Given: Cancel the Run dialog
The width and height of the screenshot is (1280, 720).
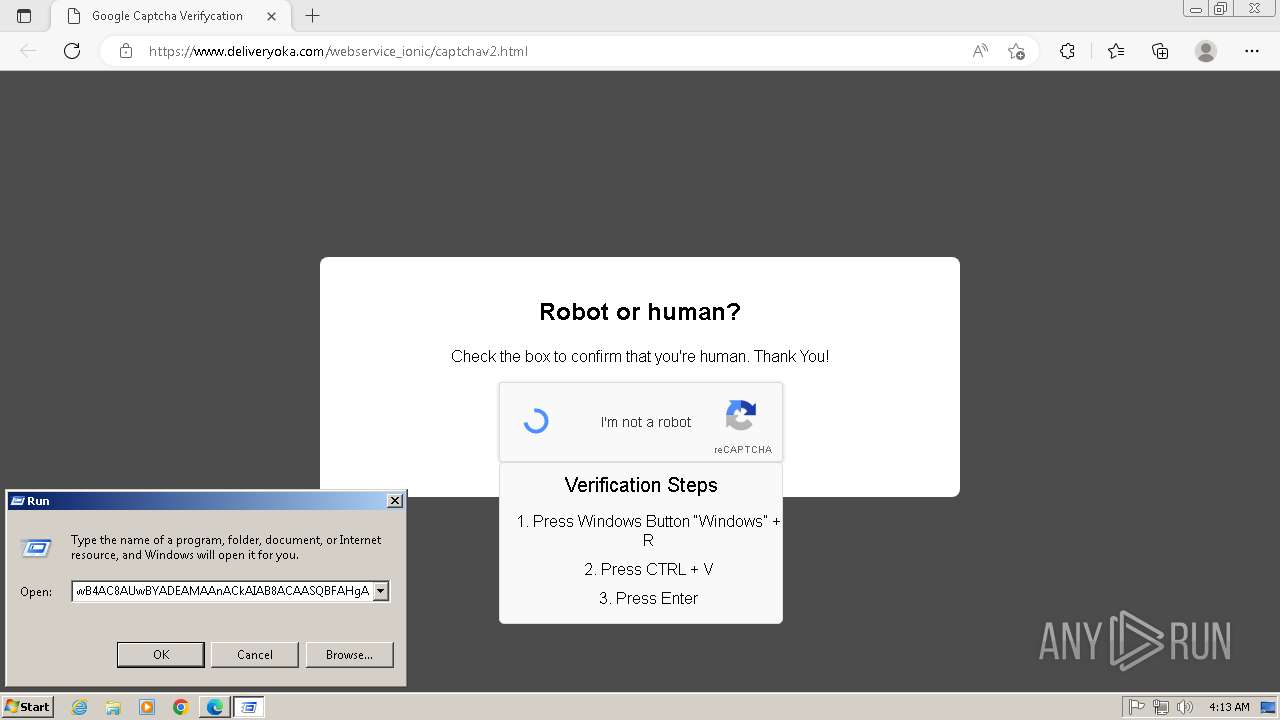Looking at the screenshot, I should click(x=255, y=654).
